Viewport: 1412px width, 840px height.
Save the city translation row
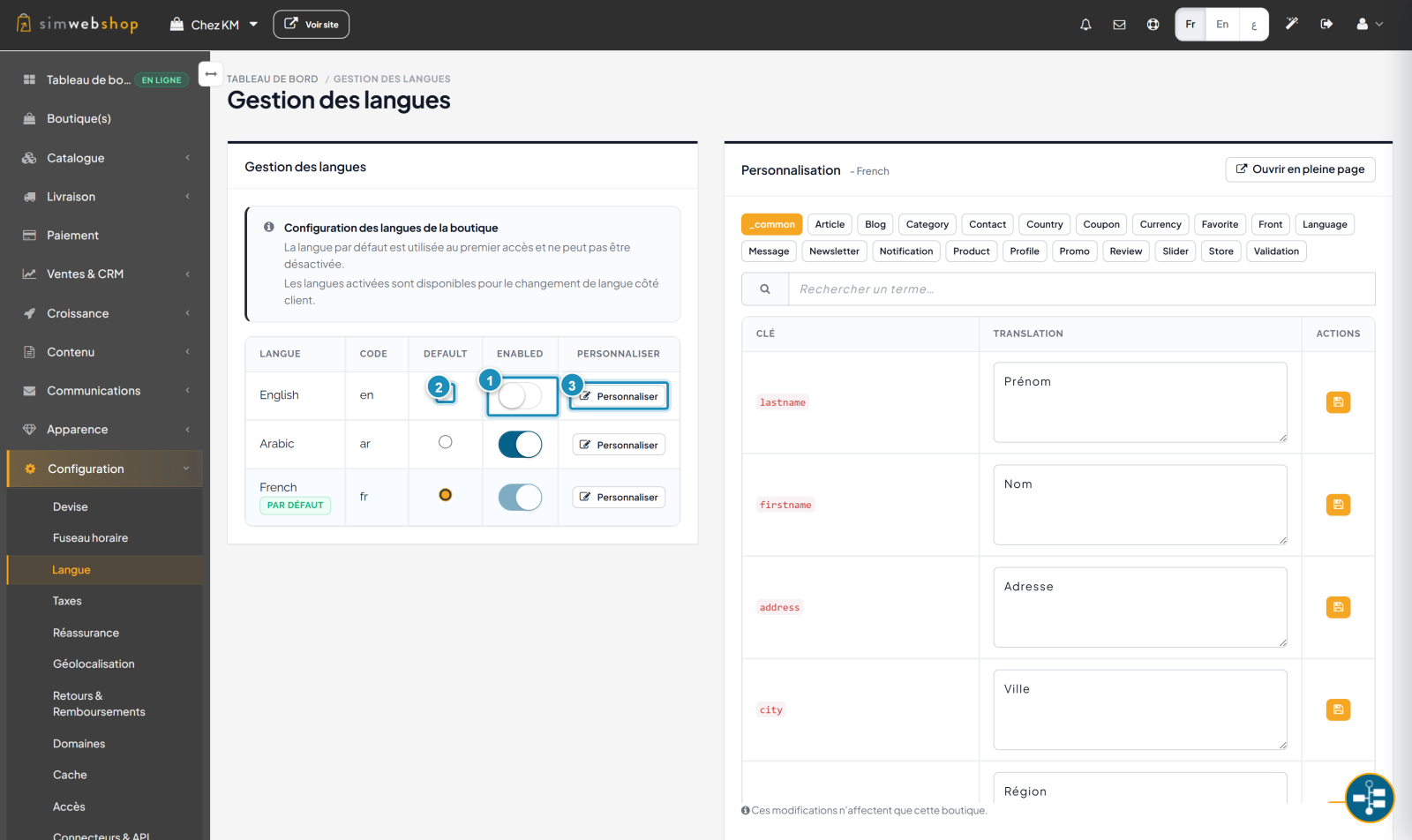point(1338,709)
